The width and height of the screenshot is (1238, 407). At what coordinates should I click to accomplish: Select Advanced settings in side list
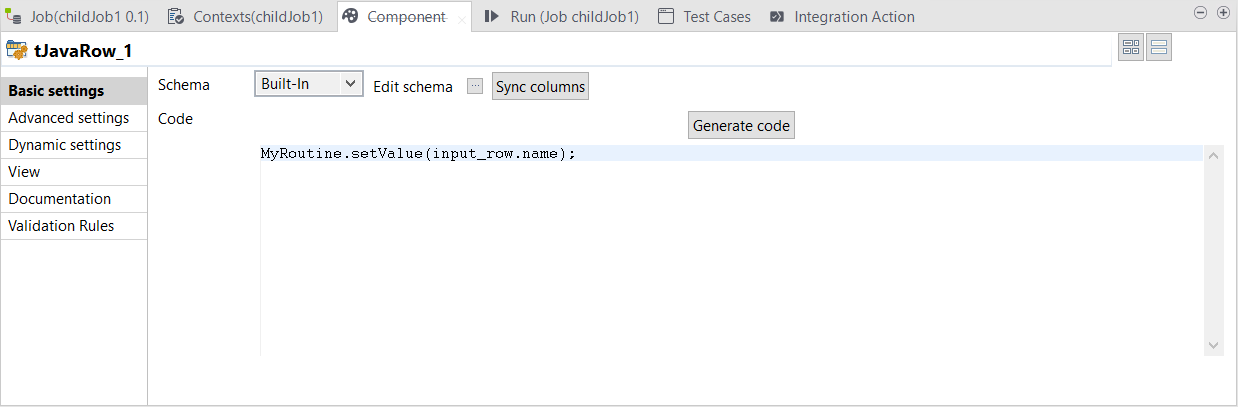tap(68, 118)
